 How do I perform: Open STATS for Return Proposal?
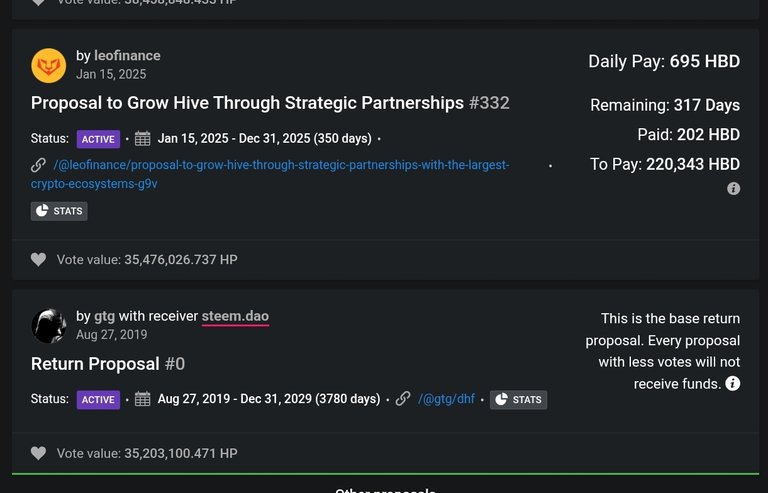point(518,399)
